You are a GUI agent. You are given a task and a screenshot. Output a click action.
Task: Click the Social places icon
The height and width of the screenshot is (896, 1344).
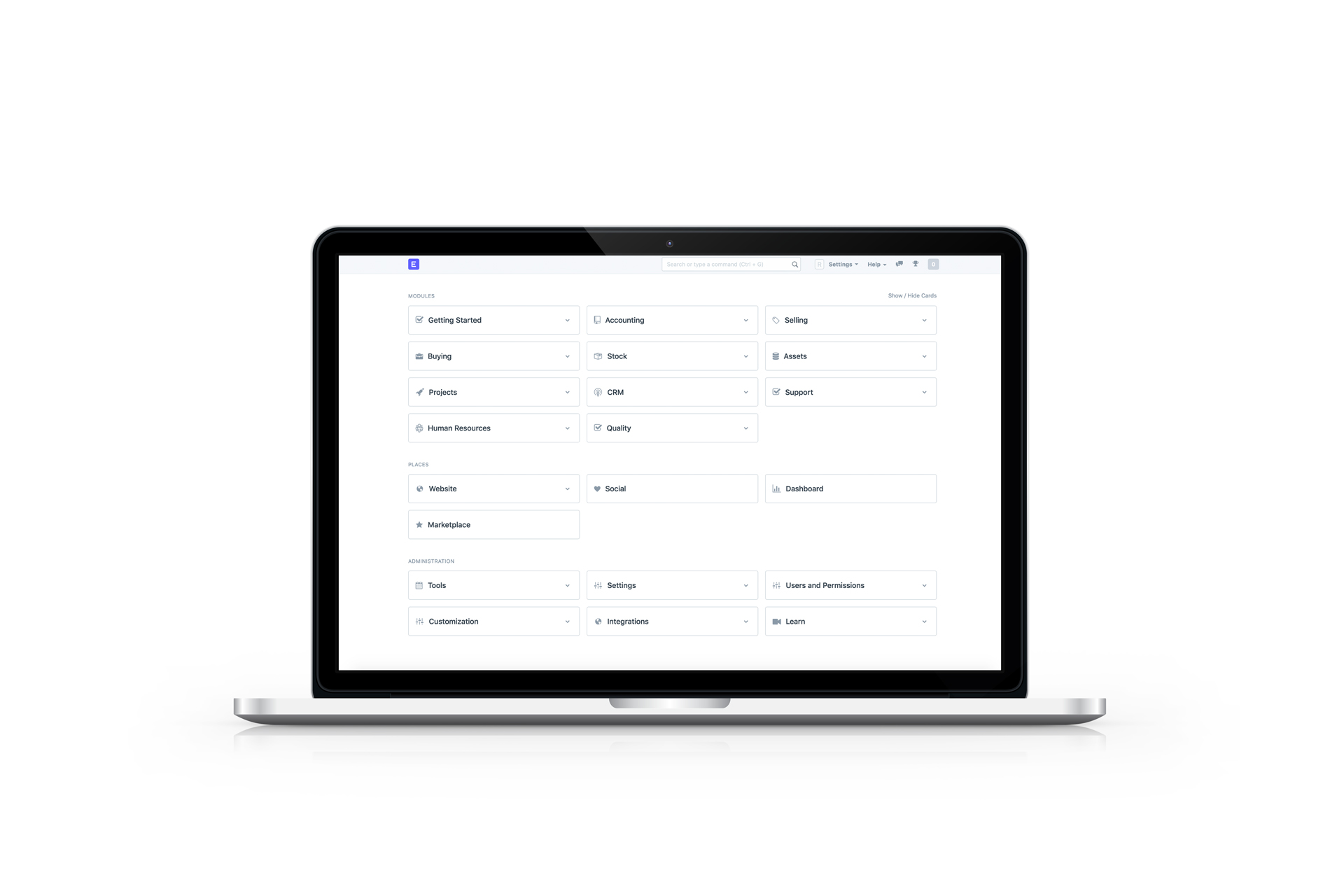(598, 489)
